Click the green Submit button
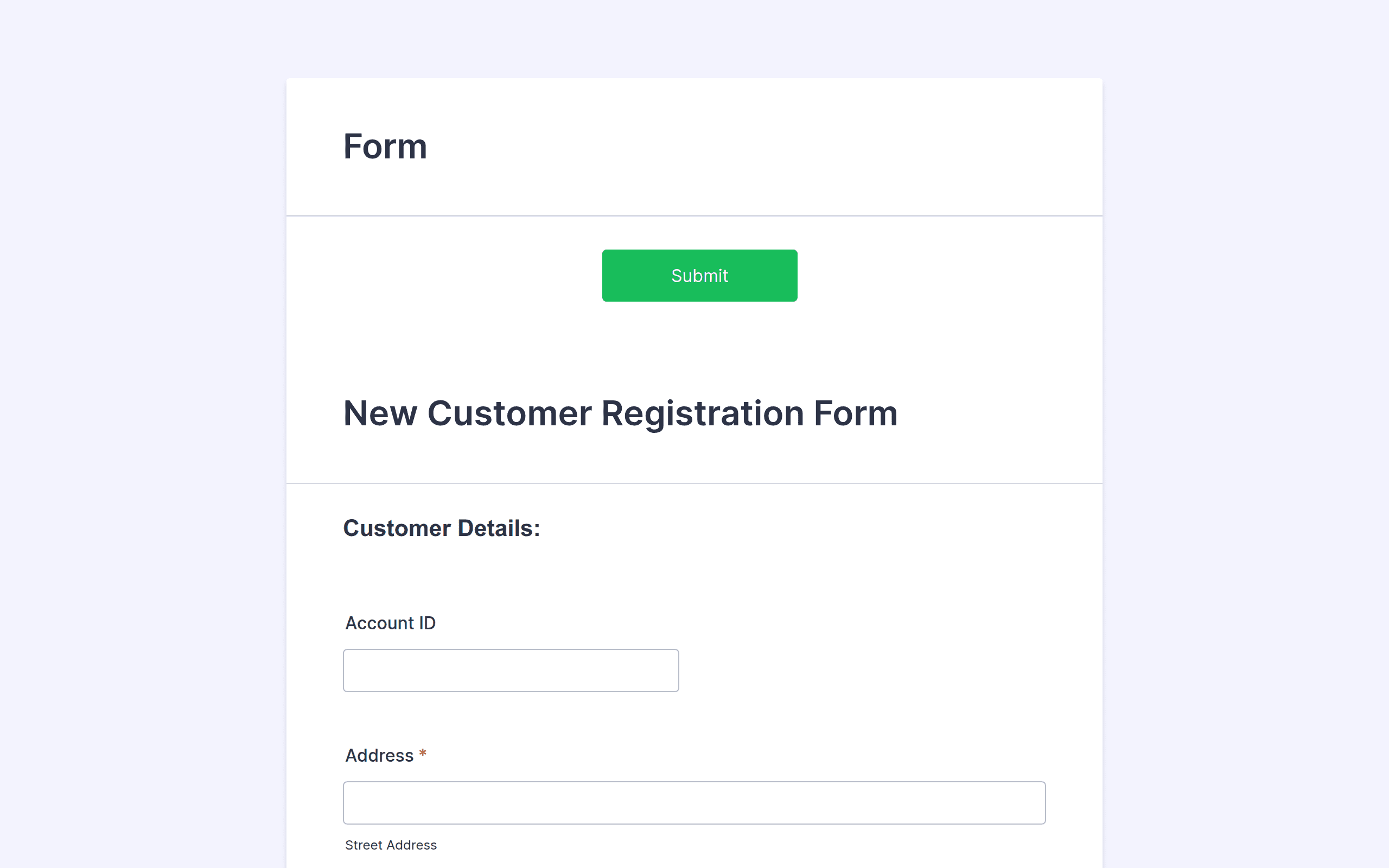This screenshot has width=1389, height=868. point(699,276)
